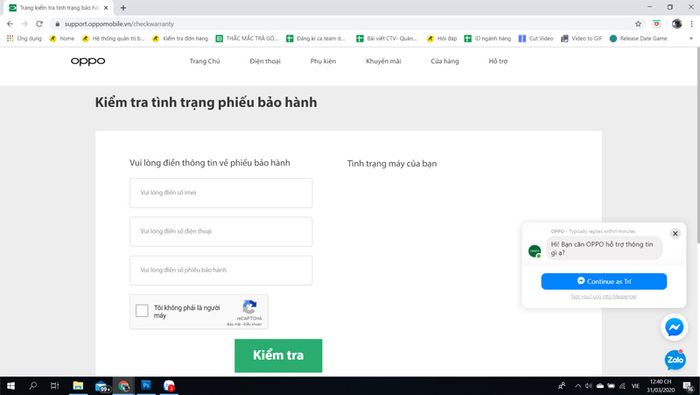Click the red shield extension icon
The image size is (700, 395).
tap(657, 24)
